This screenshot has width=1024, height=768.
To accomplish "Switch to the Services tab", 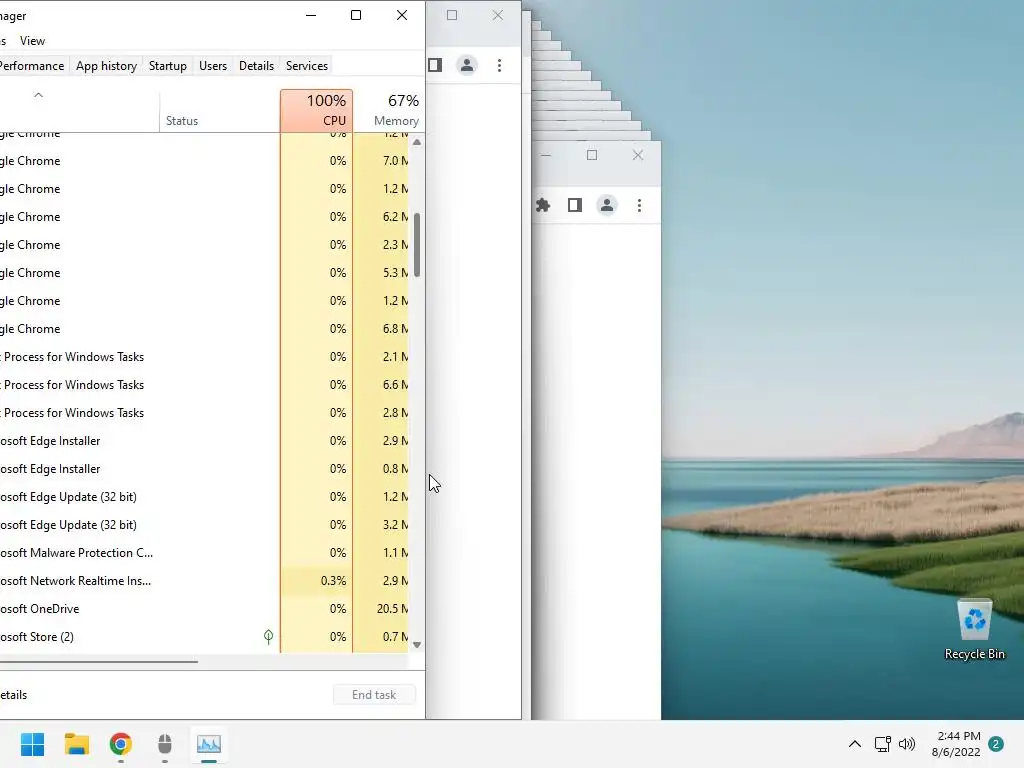I will click(307, 65).
